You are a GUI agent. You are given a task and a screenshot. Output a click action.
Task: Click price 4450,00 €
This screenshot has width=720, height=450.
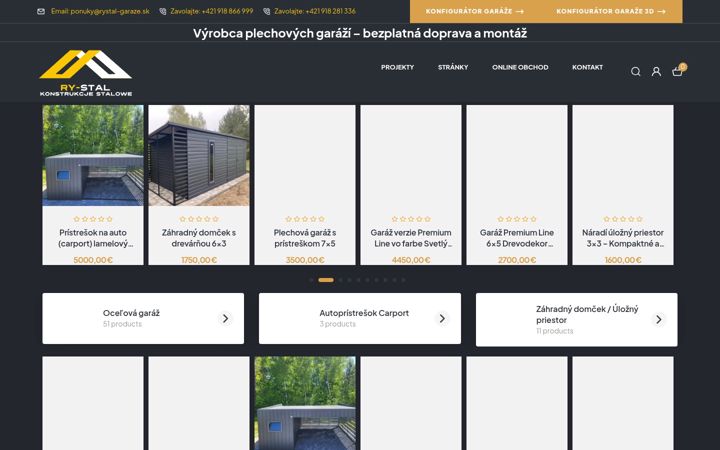point(411,260)
